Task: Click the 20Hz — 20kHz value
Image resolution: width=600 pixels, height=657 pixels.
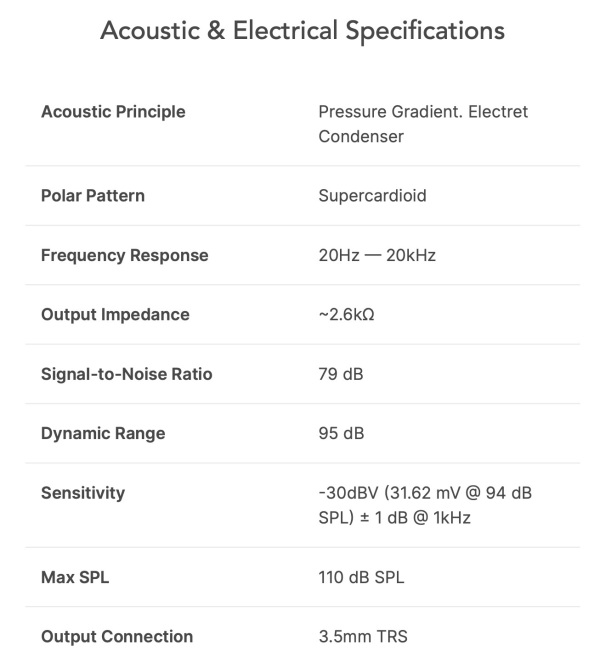Action: coord(377,255)
